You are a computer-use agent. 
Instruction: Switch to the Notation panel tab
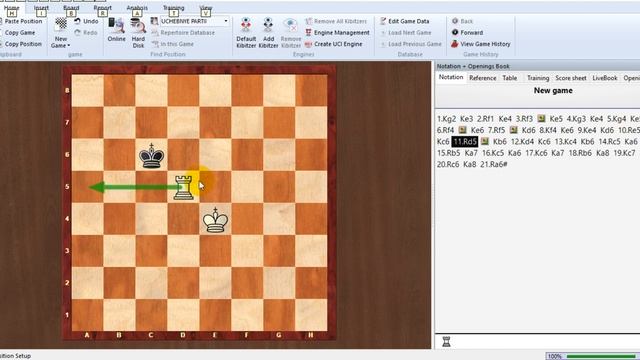pos(451,77)
